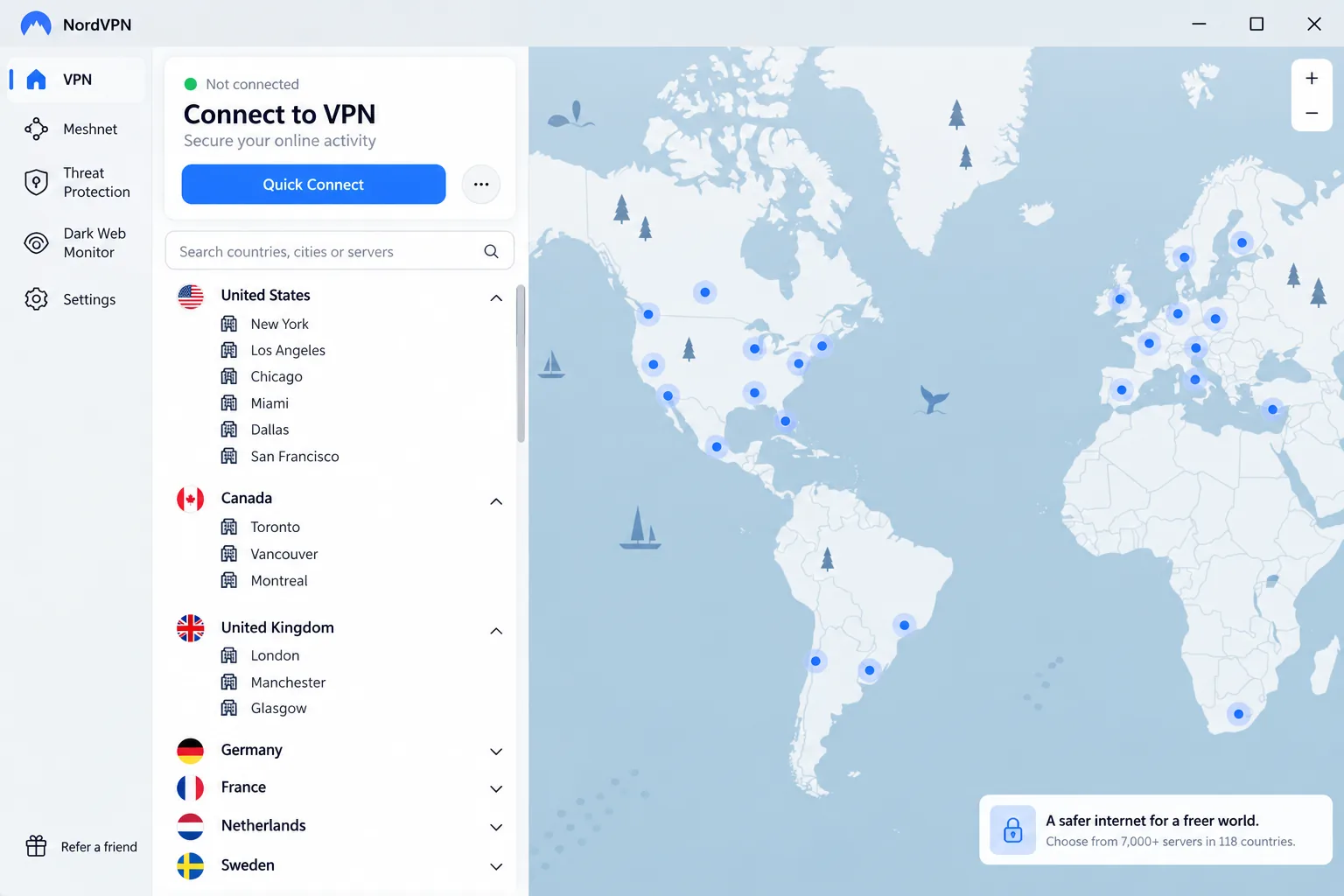Expand the Netherlands server list
This screenshot has width=1344, height=896.
pos(496,827)
